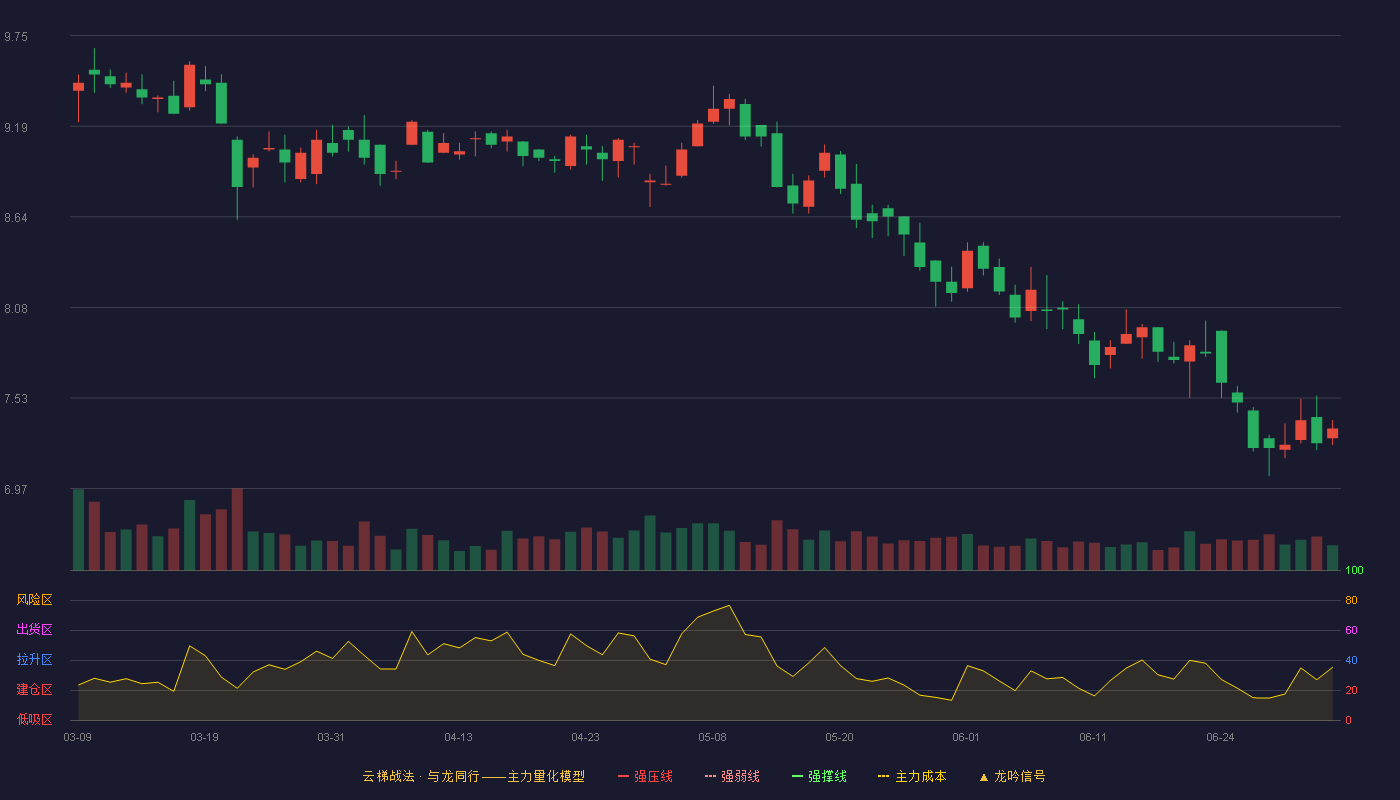This screenshot has height=800, width=1400.
Task: Click the magenta 60 indicator axis value
Action: point(1351,631)
